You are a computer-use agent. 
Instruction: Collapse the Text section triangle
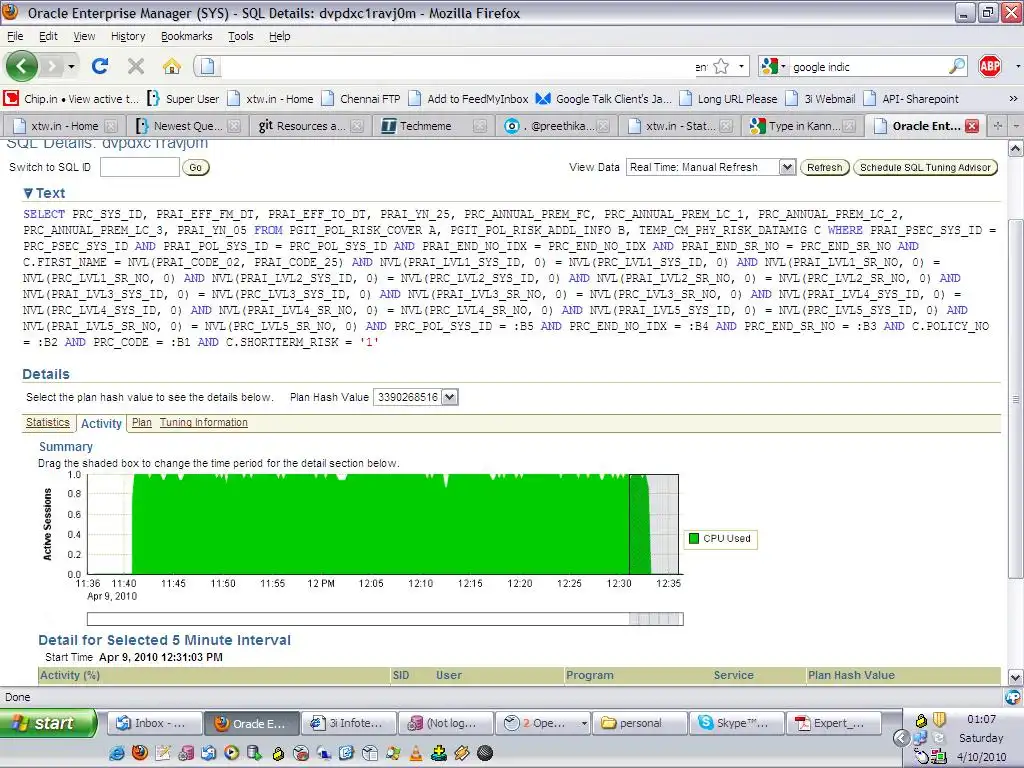[x=28, y=193]
